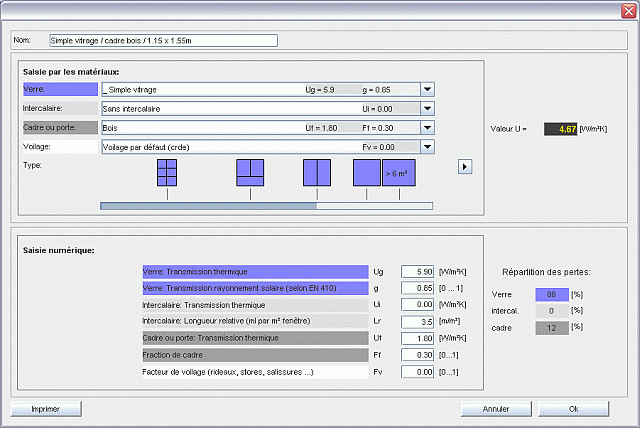Screen dimensions: 640x428
Task: Edit the Ug thermal transmission value field
Action: pos(415,271)
